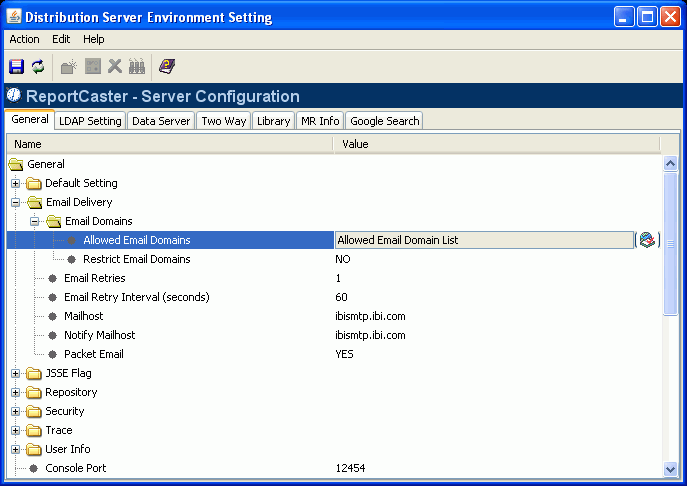This screenshot has width=687, height=486.
Task: Open the Action menu
Action: (x=25, y=39)
